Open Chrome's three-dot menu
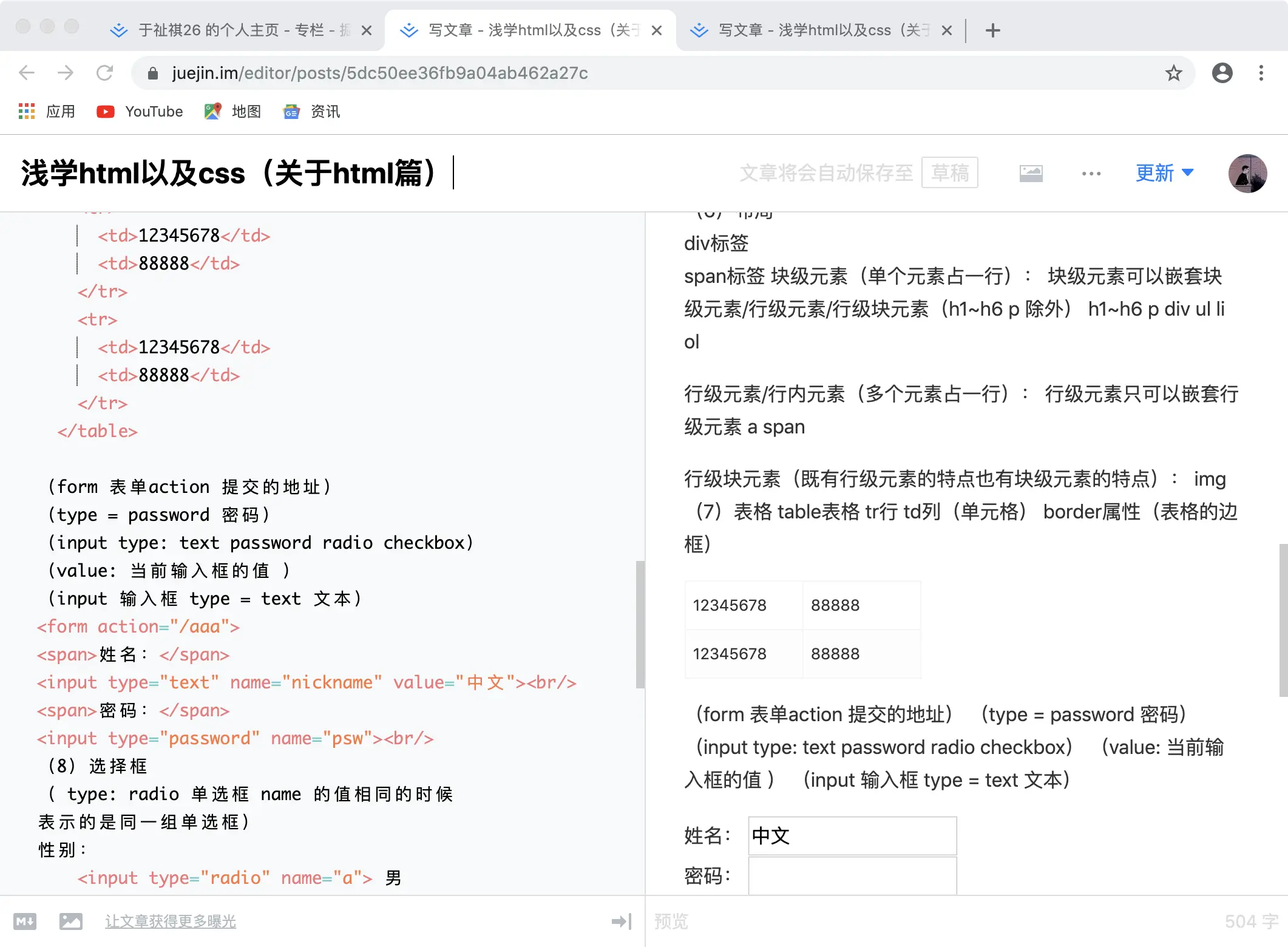Screen dimensions: 1288x947 [1261, 73]
